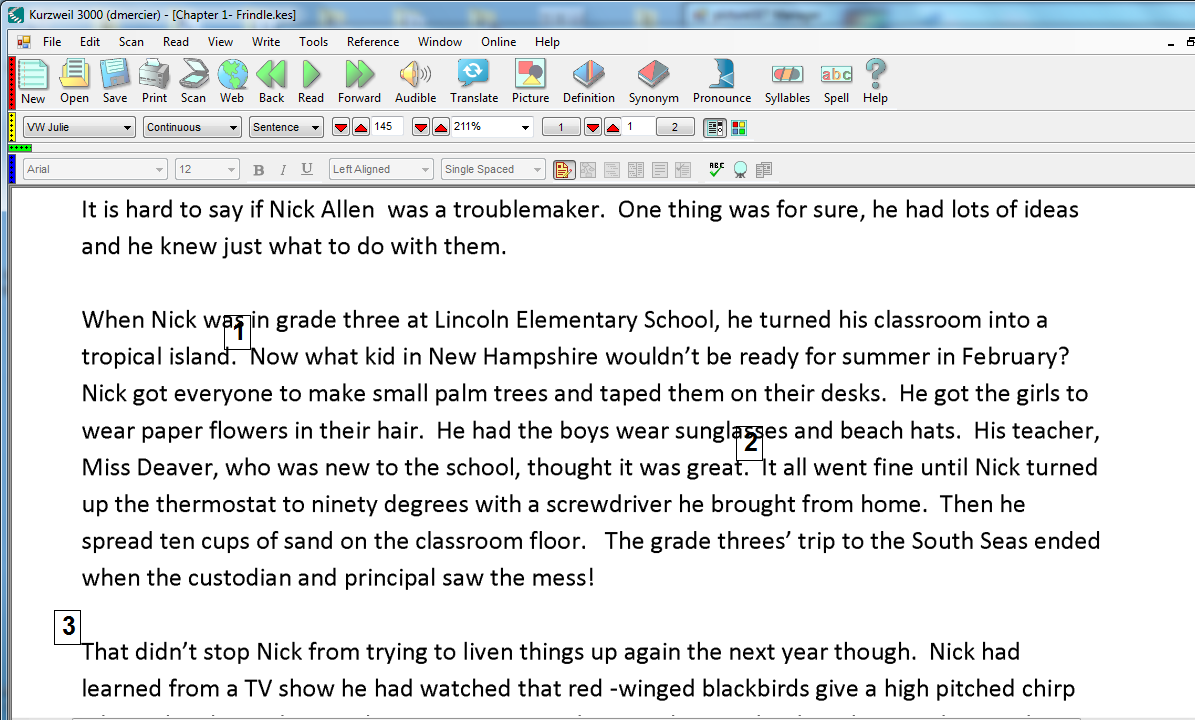The height and width of the screenshot is (720, 1195).
Task: Decrease zoom with red down arrow
Action: pyautogui.click(x=421, y=127)
